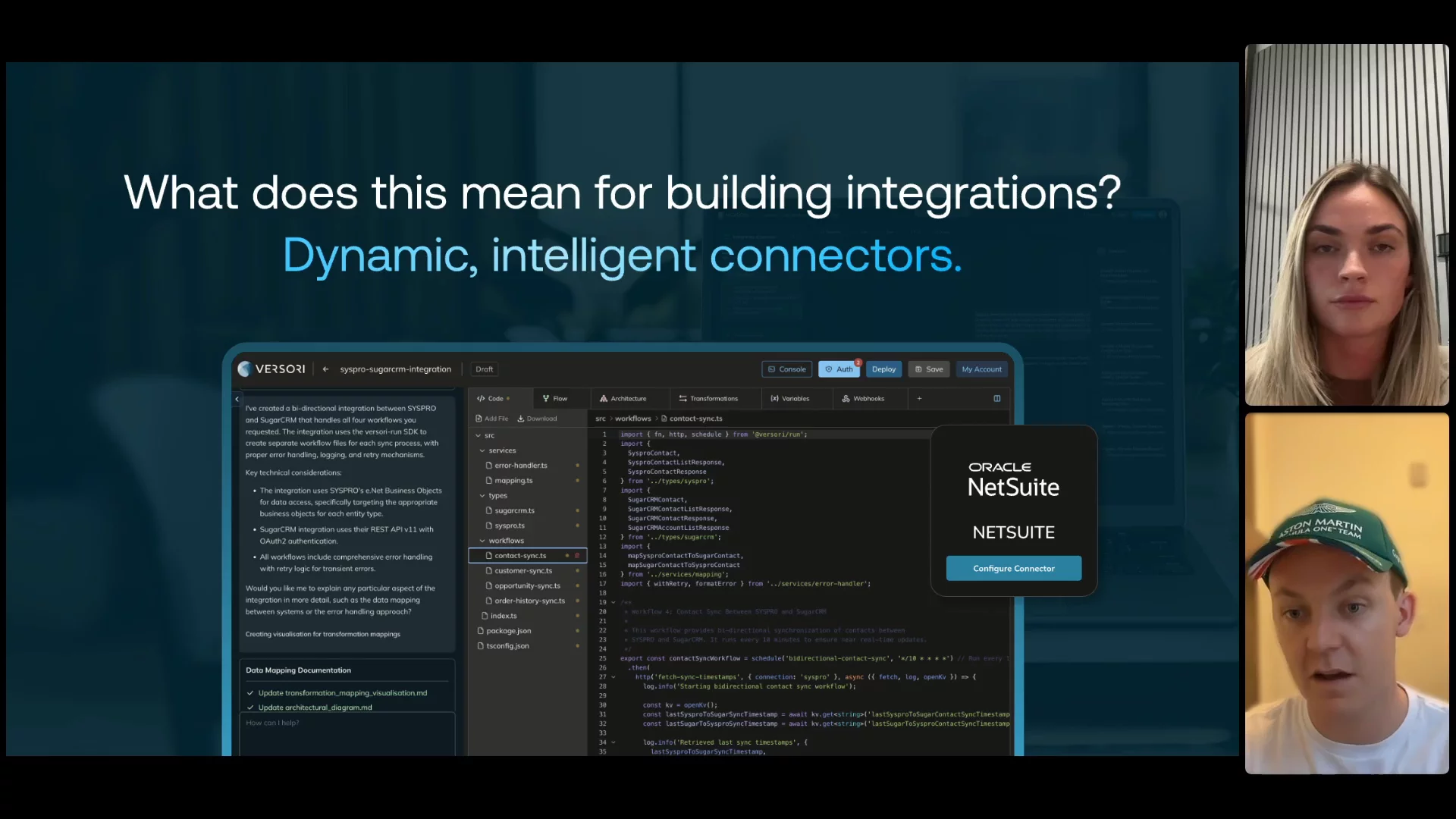Collapse the services folder
This screenshot has height=819, width=1456.
coord(482,450)
